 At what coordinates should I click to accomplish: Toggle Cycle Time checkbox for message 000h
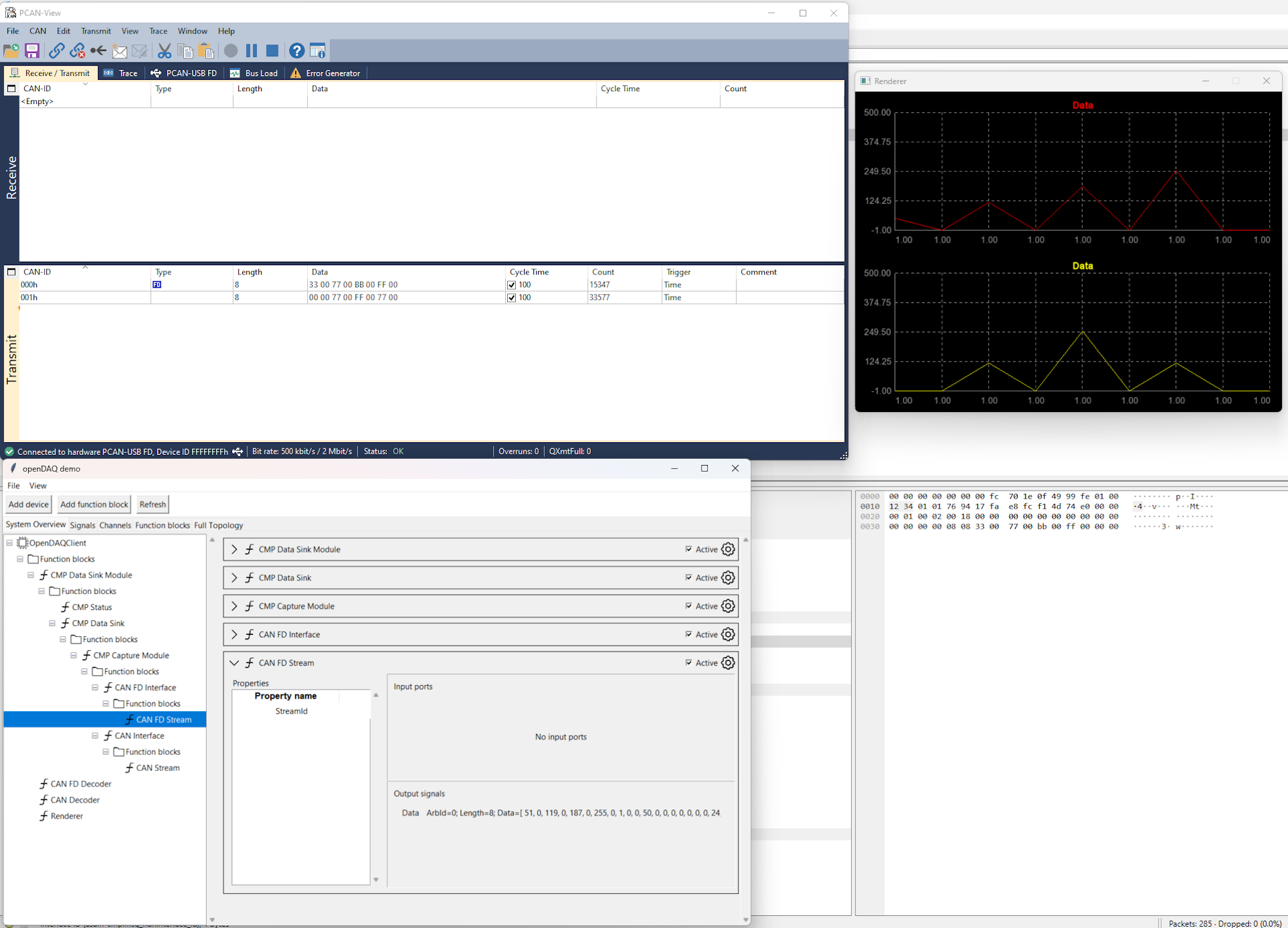512,285
